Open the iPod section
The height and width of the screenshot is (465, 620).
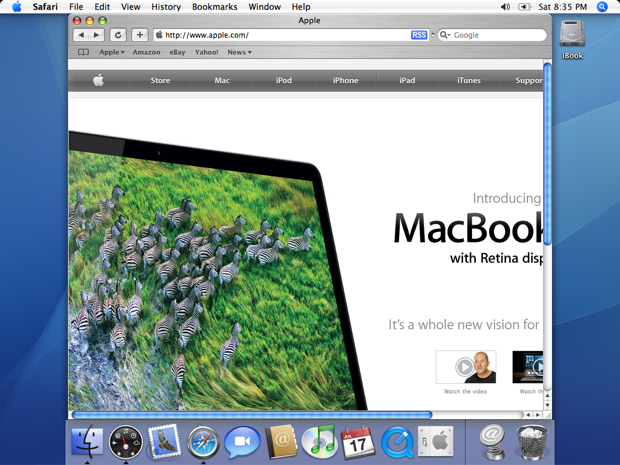(284, 80)
